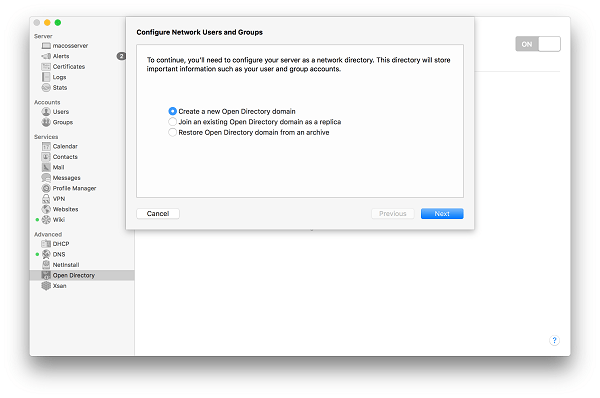Select macosserver in the sidebar
600x398 pixels.
[70, 46]
